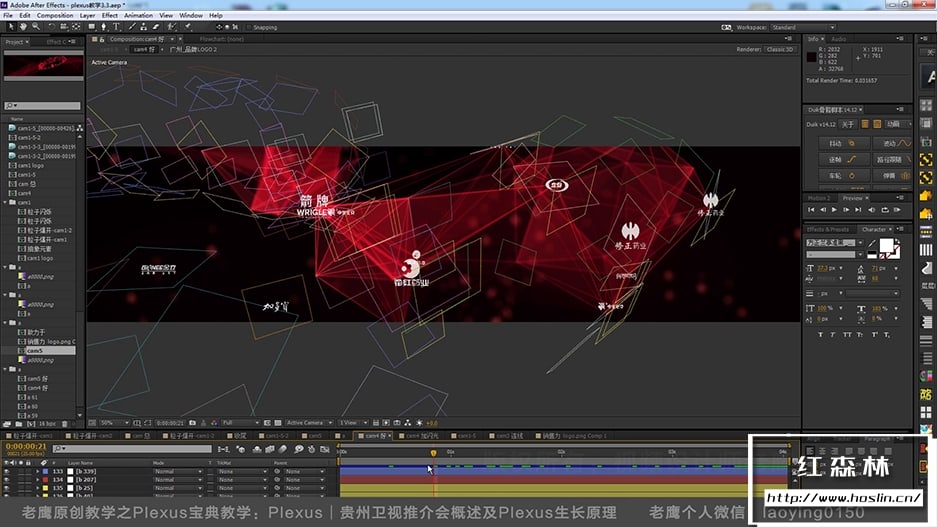
Task: Toggle the transparency grid button
Action: click(x=278, y=423)
